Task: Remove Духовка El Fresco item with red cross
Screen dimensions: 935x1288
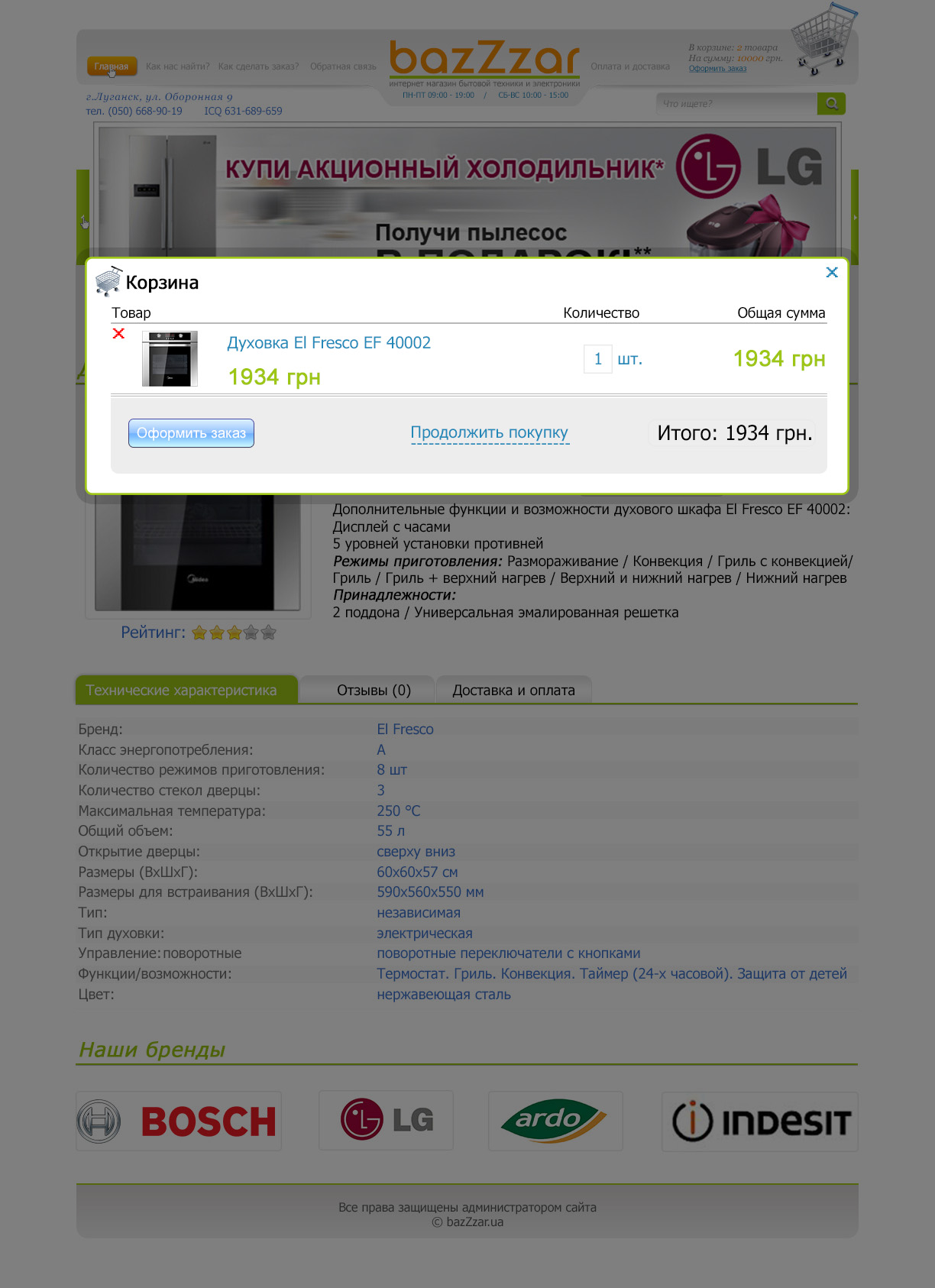Action: 118,333
